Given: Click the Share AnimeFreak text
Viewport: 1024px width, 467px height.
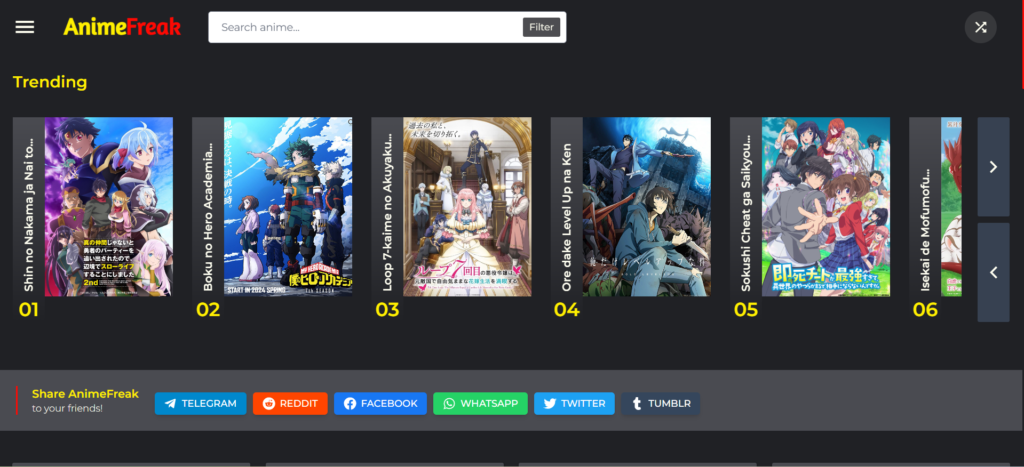Looking at the screenshot, I should [85, 394].
